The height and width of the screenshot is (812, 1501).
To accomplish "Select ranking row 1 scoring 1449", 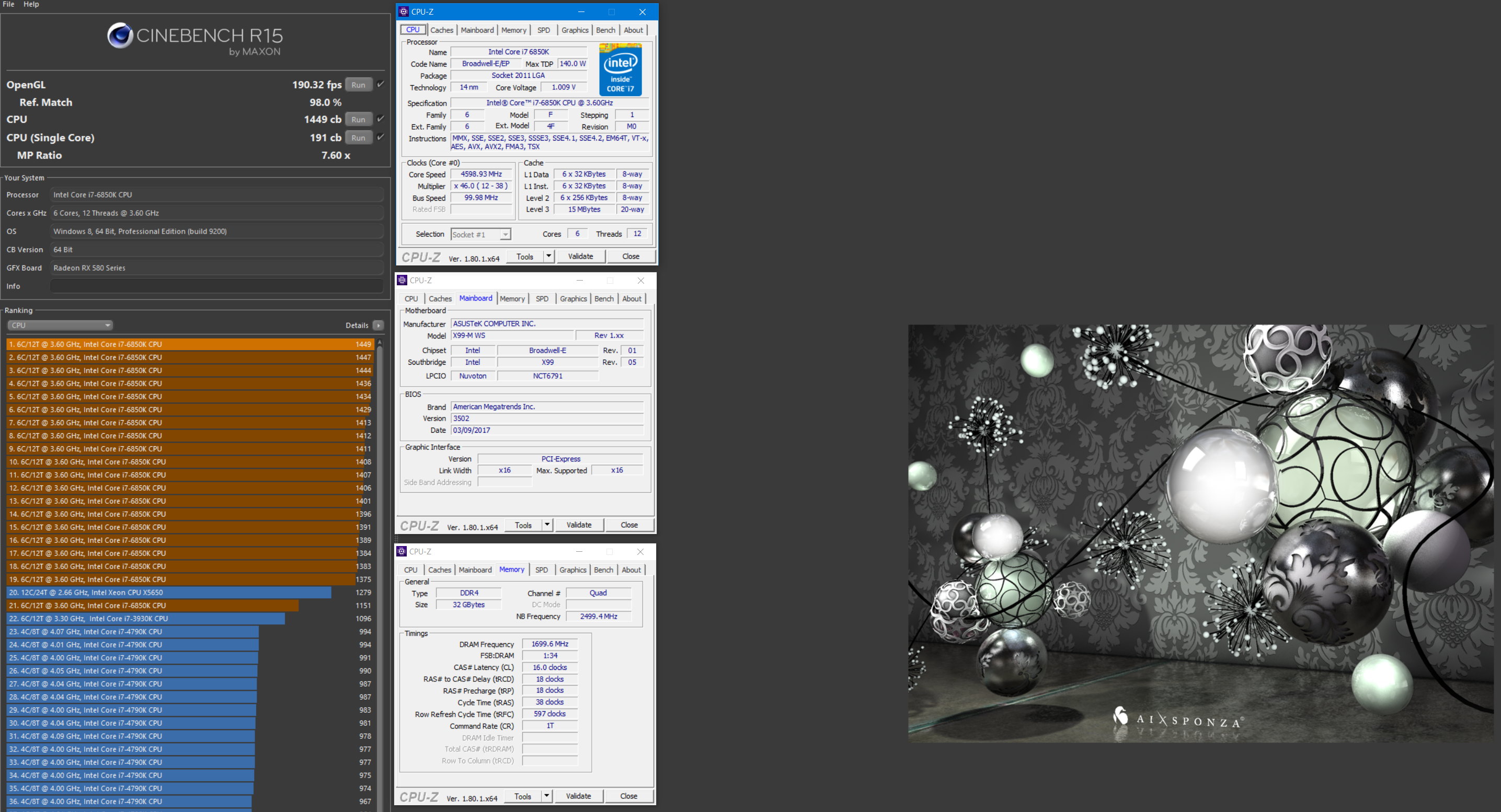I will tap(190, 344).
